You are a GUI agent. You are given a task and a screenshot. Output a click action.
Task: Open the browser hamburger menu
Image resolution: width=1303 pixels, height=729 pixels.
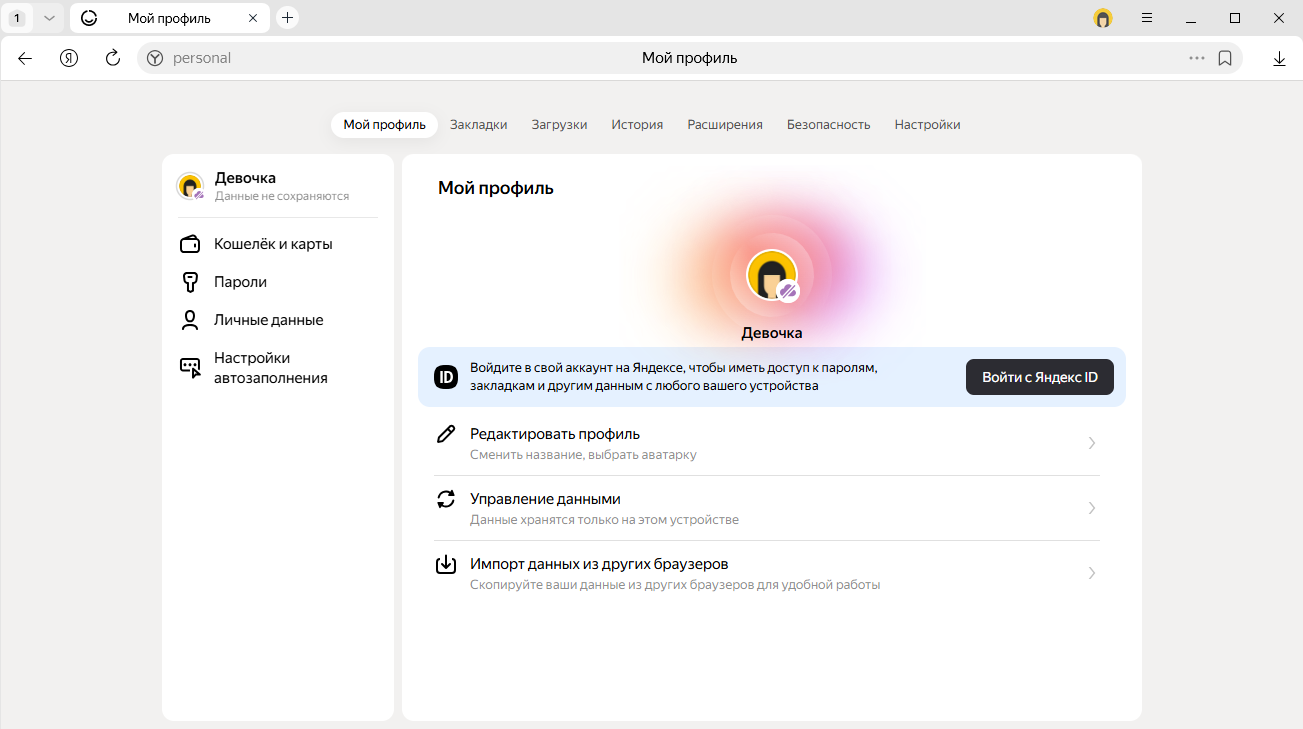1147,18
